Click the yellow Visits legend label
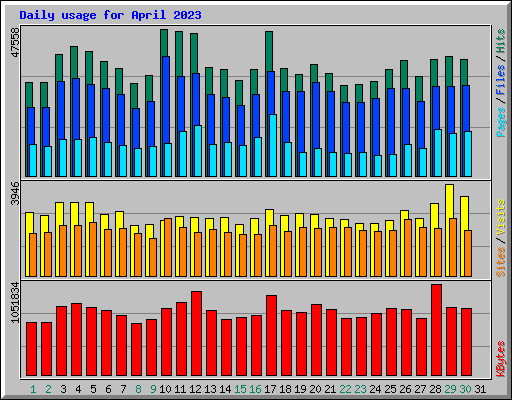The height and width of the screenshot is (400, 512). (501, 217)
